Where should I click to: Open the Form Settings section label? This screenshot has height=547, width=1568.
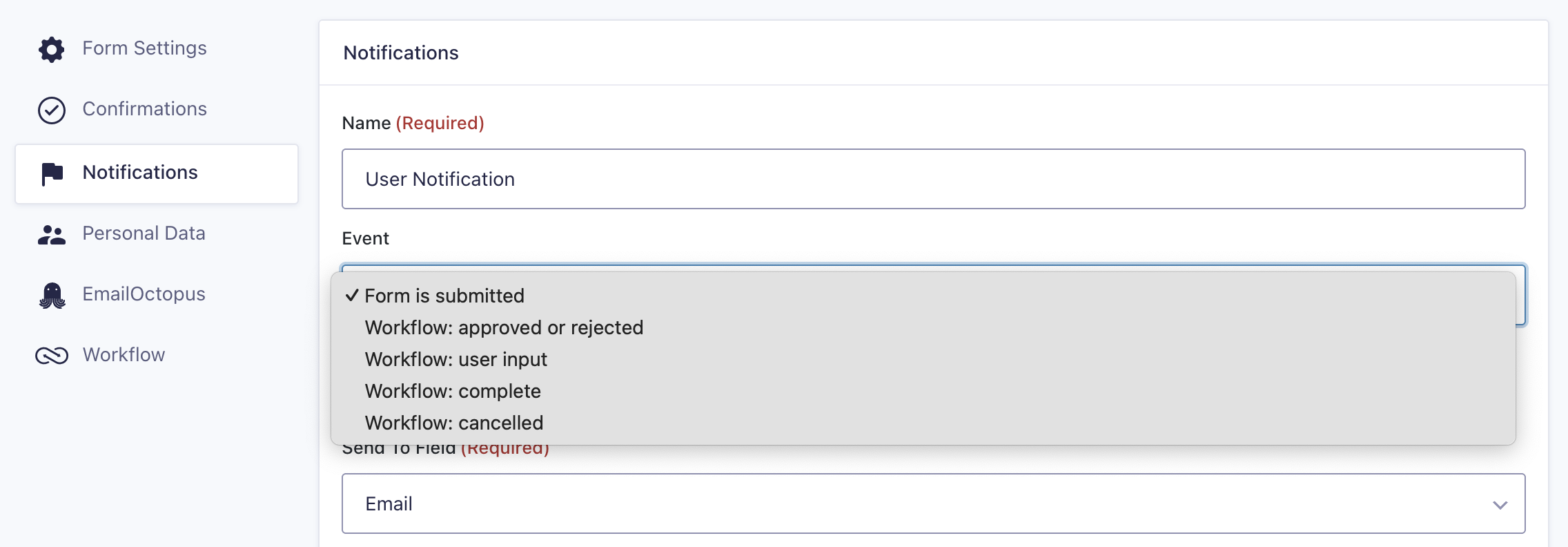pyautogui.click(x=144, y=48)
